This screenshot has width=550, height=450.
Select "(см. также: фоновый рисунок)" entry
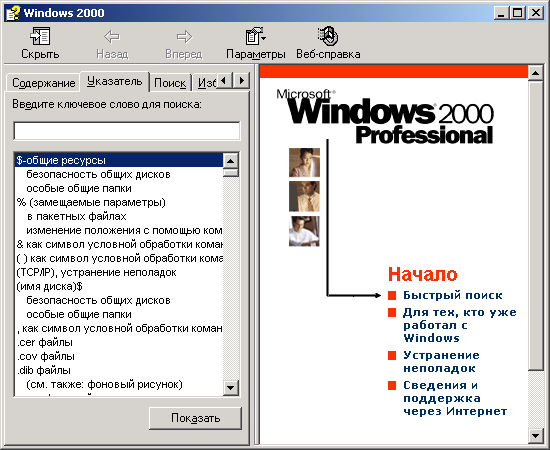[105, 385]
